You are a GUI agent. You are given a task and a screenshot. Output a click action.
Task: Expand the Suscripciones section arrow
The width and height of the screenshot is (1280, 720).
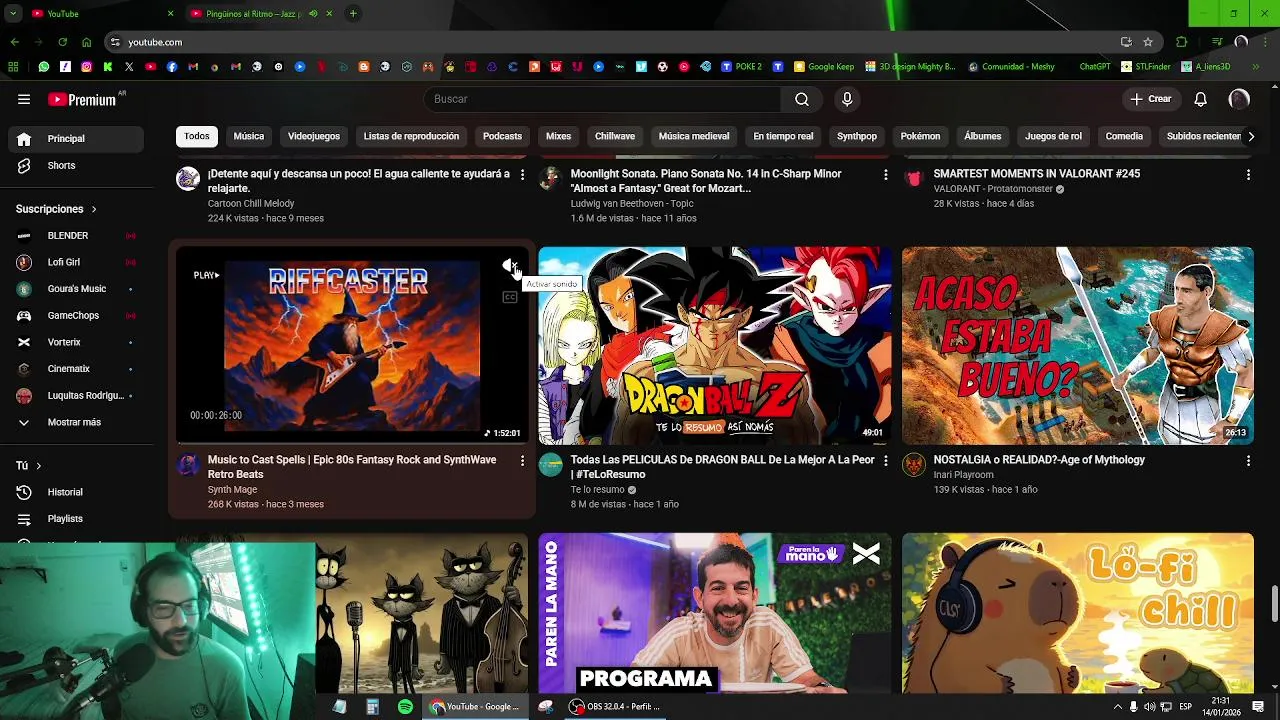coord(94,209)
